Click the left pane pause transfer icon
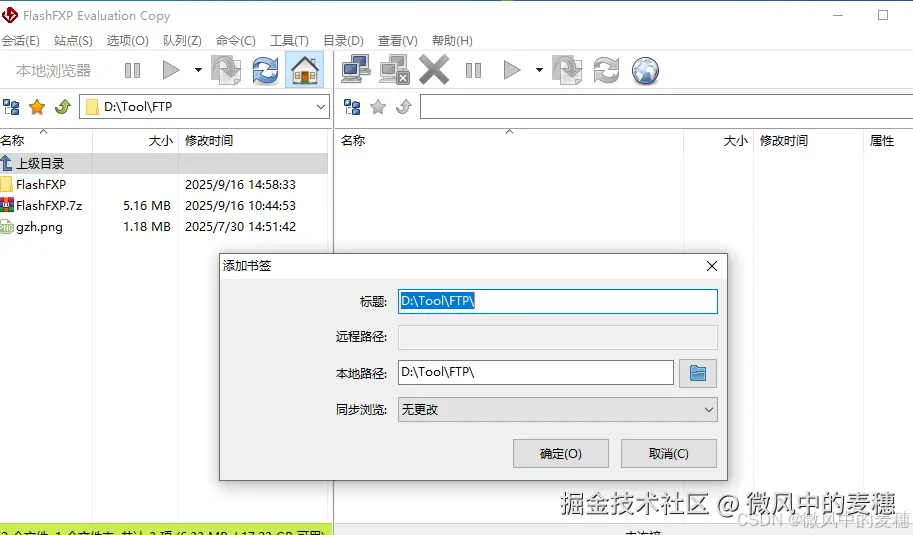The image size is (913, 535). [x=132, y=70]
